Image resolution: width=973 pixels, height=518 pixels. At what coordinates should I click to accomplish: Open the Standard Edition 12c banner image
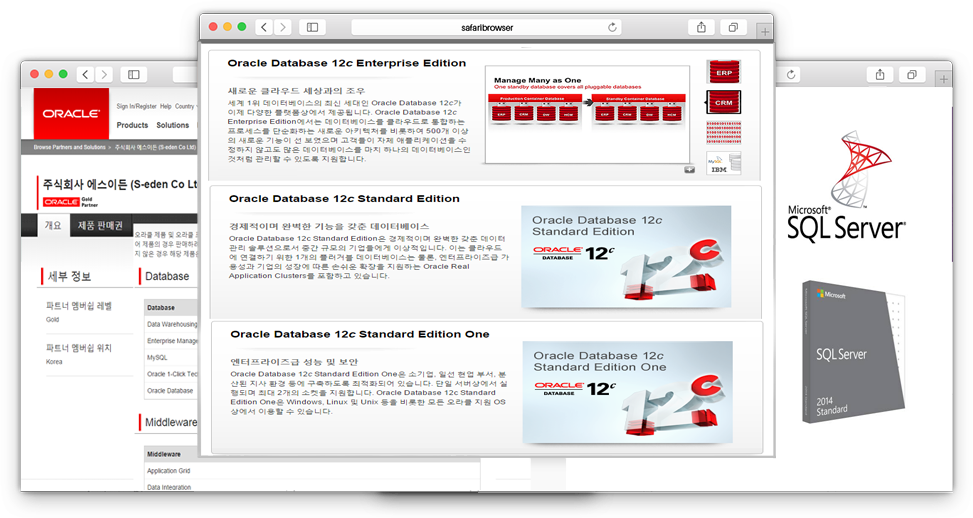(x=626, y=257)
